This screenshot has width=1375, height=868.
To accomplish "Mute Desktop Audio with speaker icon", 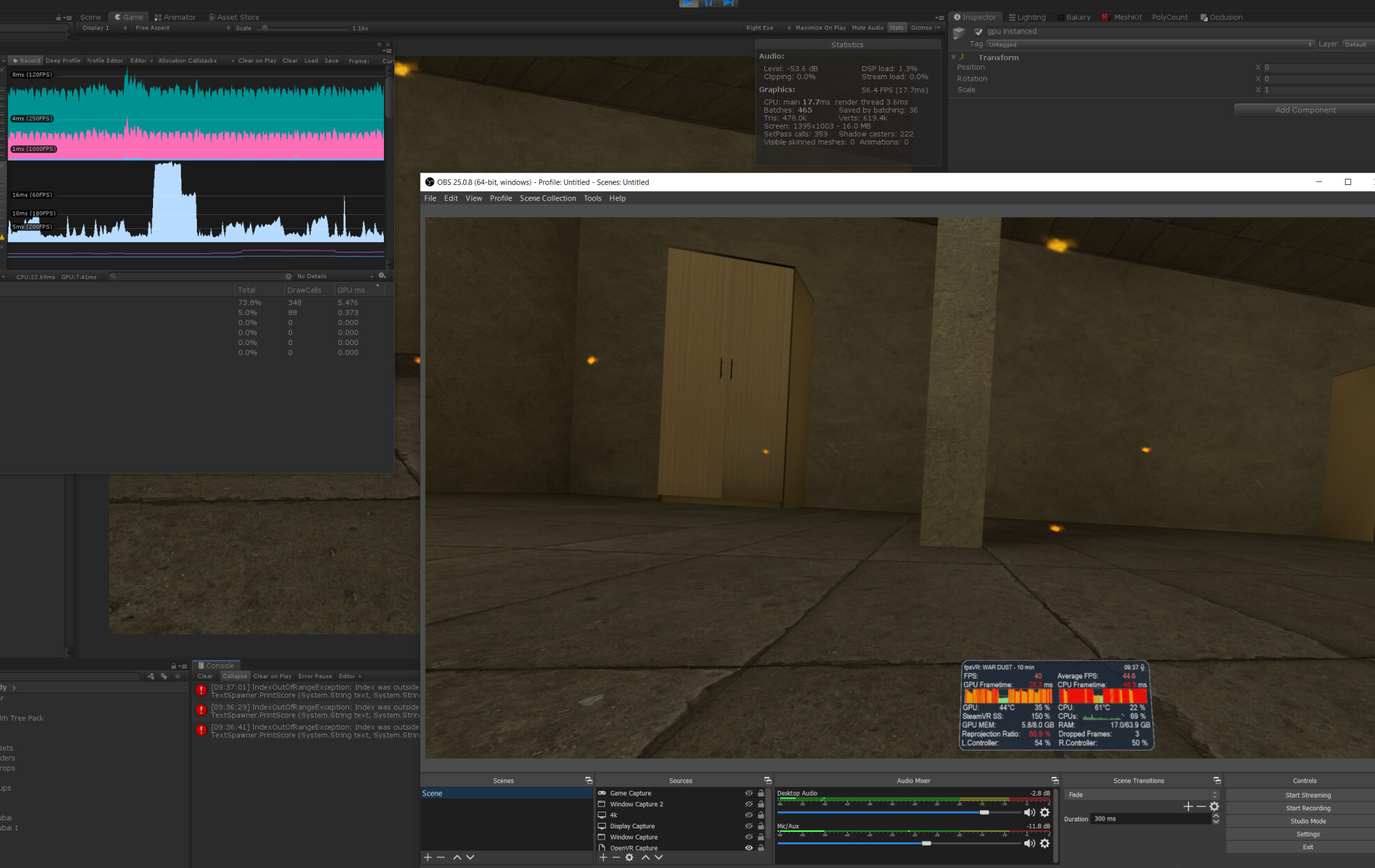I will [1030, 812].
